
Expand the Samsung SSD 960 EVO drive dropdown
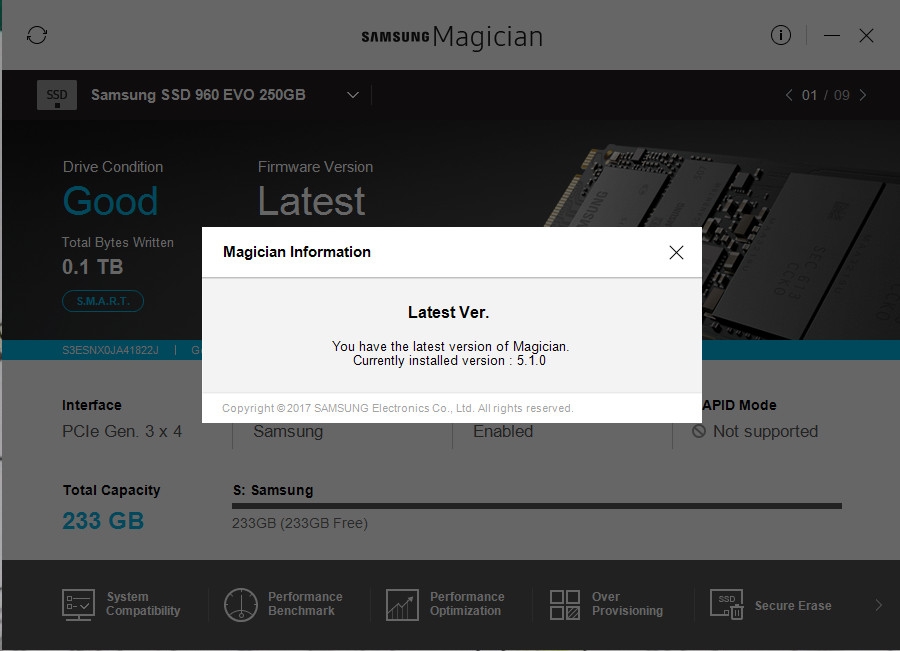tap(353, 95)
